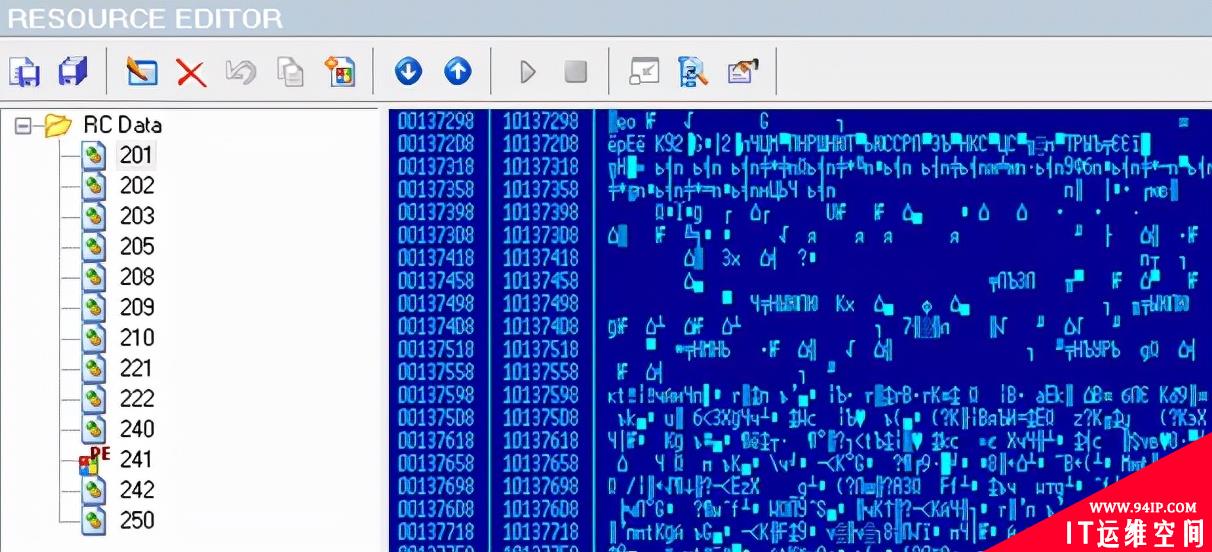Click offset 00137298 in hex view

pyautogui.click(x=435, y=121)
